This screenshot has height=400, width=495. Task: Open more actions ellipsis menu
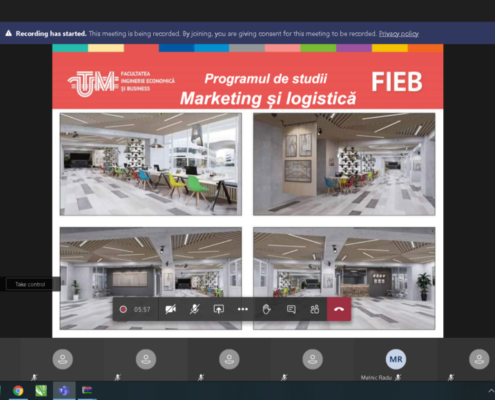(243, 309)
